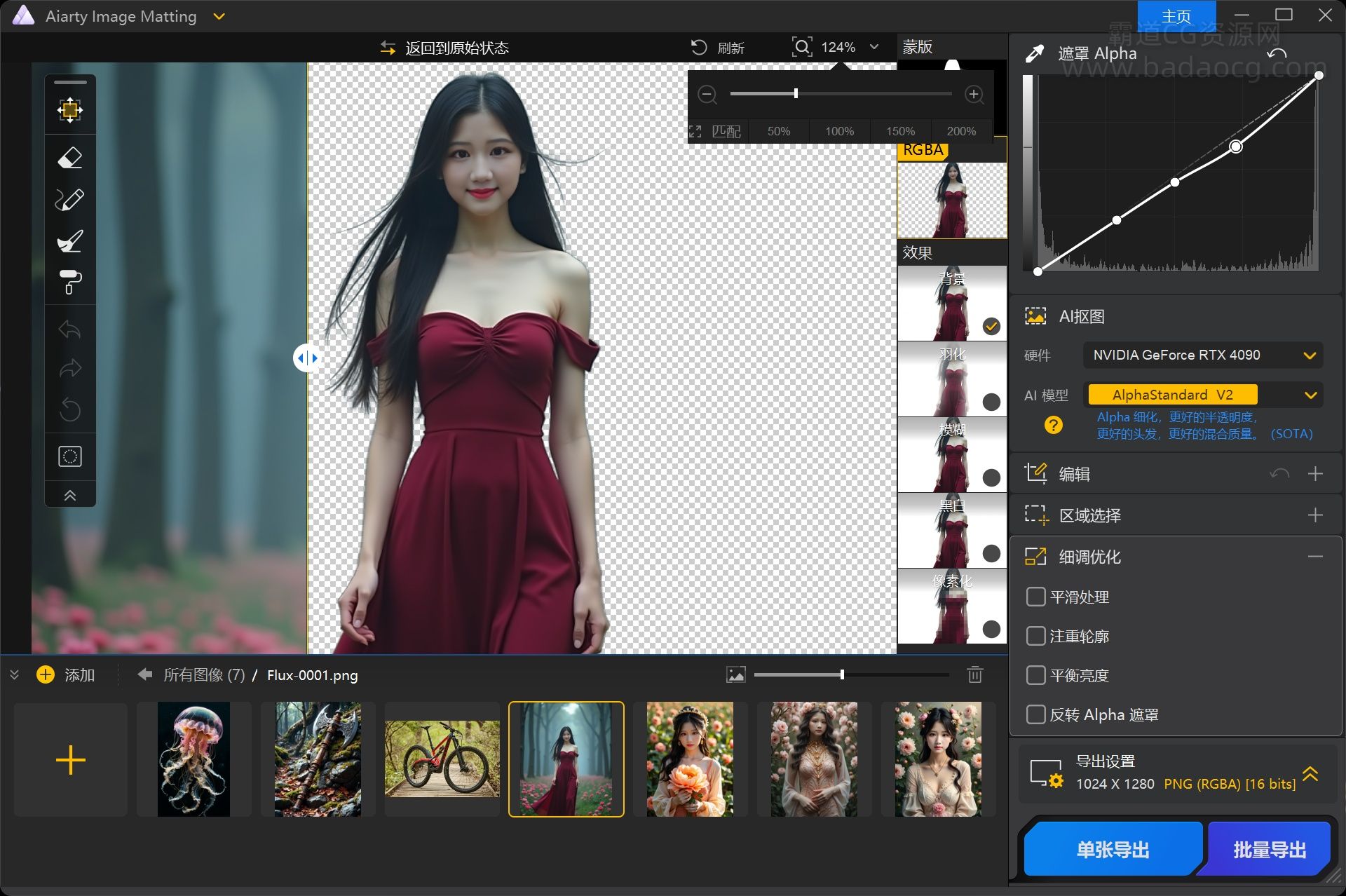Screen dimensions: 1346x896
Task: Enable the 注重轮廓 checkbox
Action: (1035, 636)
